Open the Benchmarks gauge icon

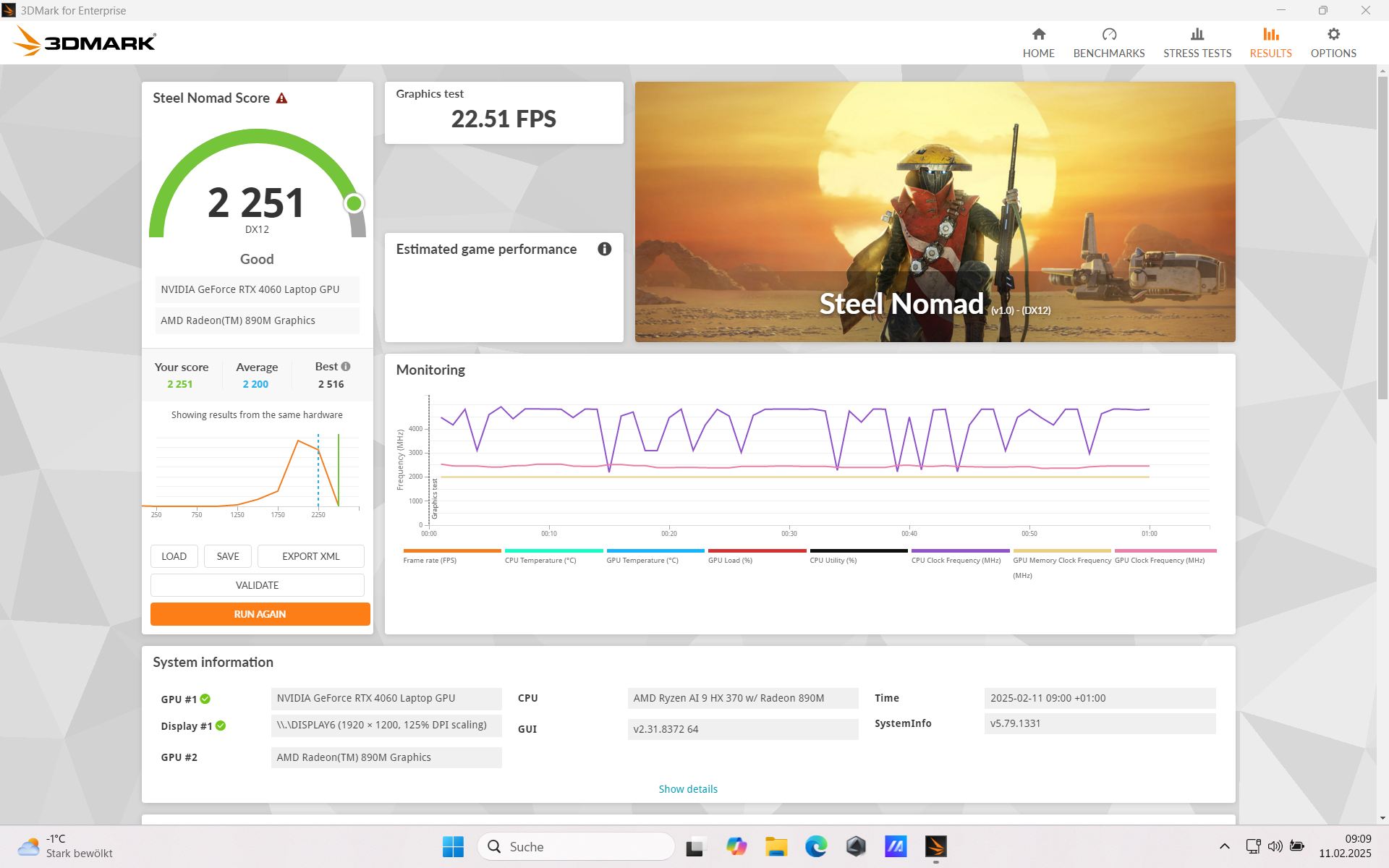pyautogui.click(x=1108, y=35)
